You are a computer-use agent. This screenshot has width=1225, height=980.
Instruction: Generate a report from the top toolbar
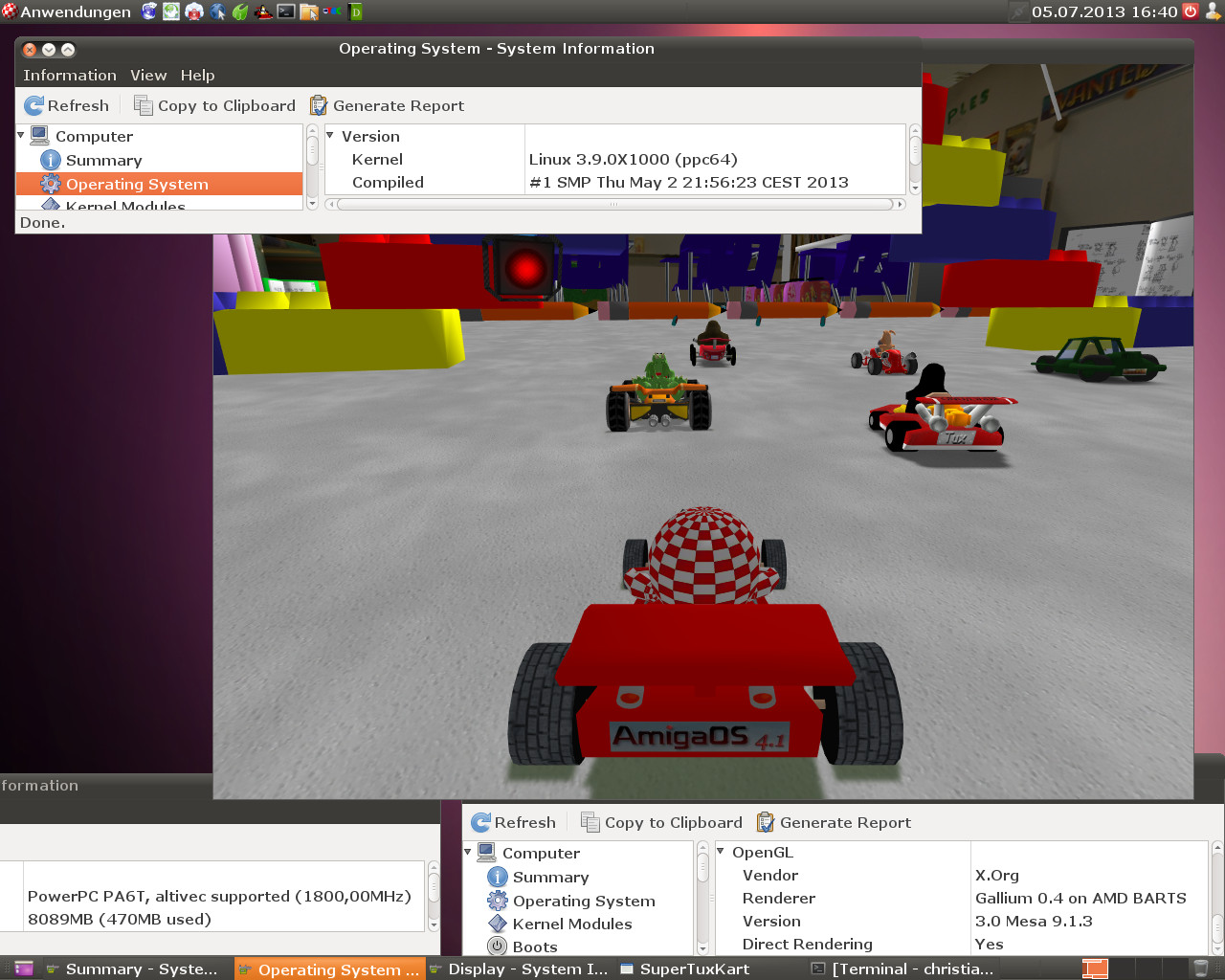(387, 106)
